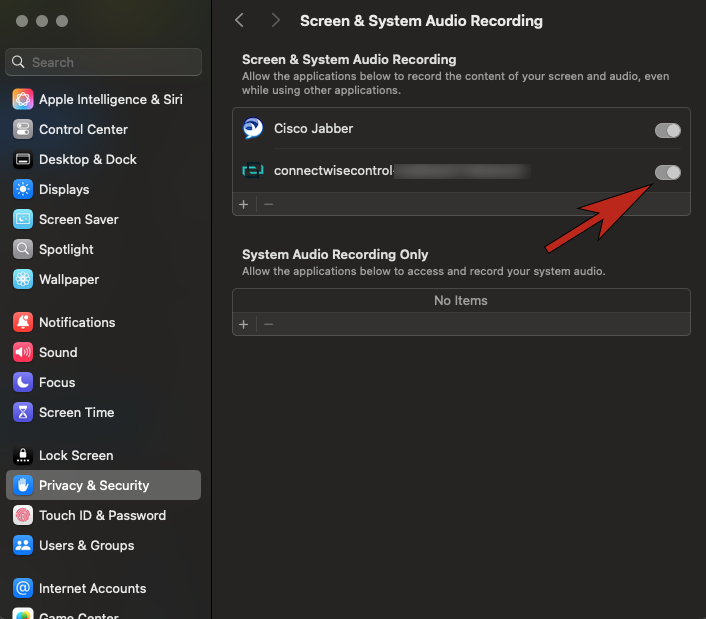Add app to Screen & System Audio Recording
This screenshot has height=619, width=706.
pos(243,204)
